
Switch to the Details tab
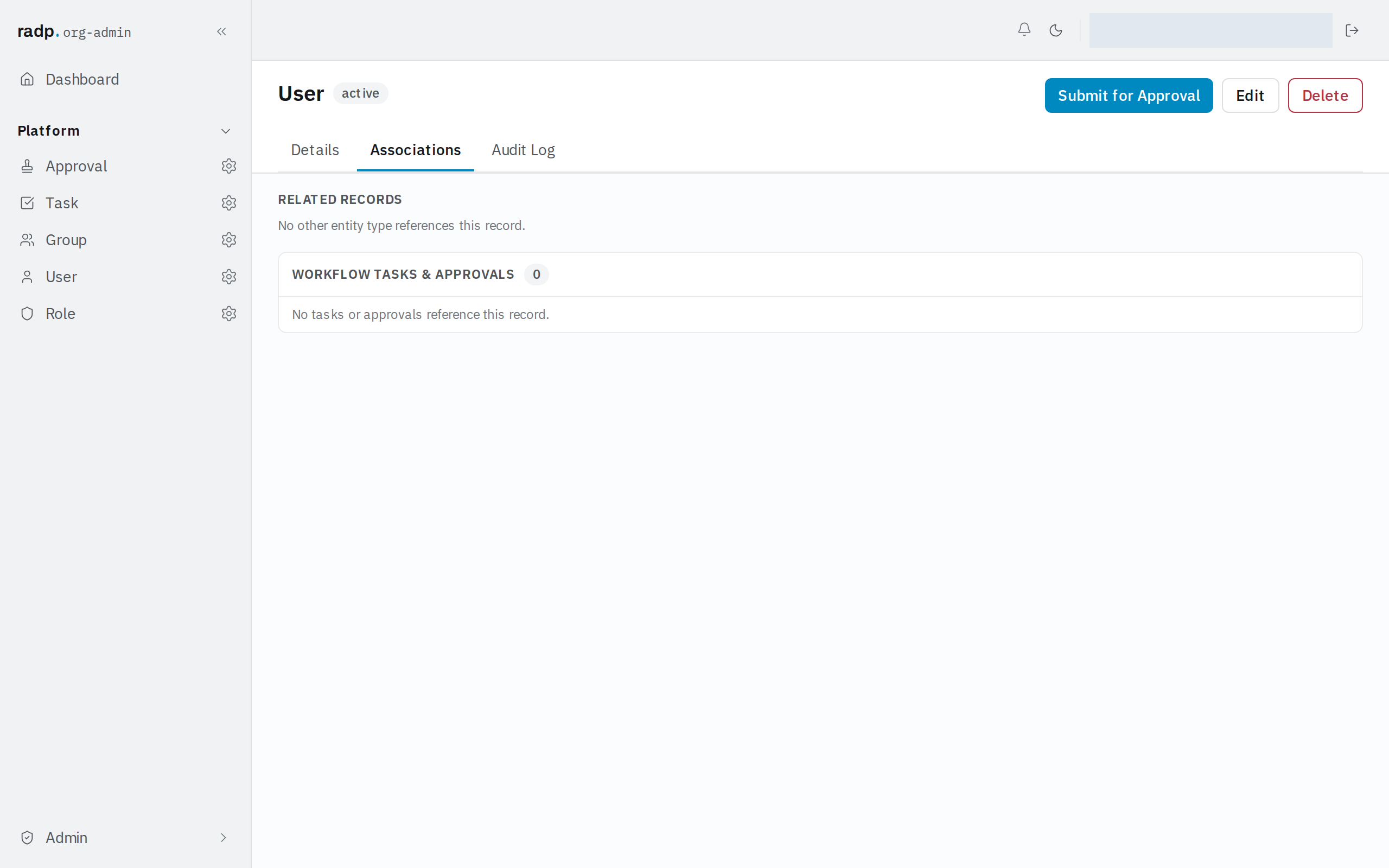(315, 150)
